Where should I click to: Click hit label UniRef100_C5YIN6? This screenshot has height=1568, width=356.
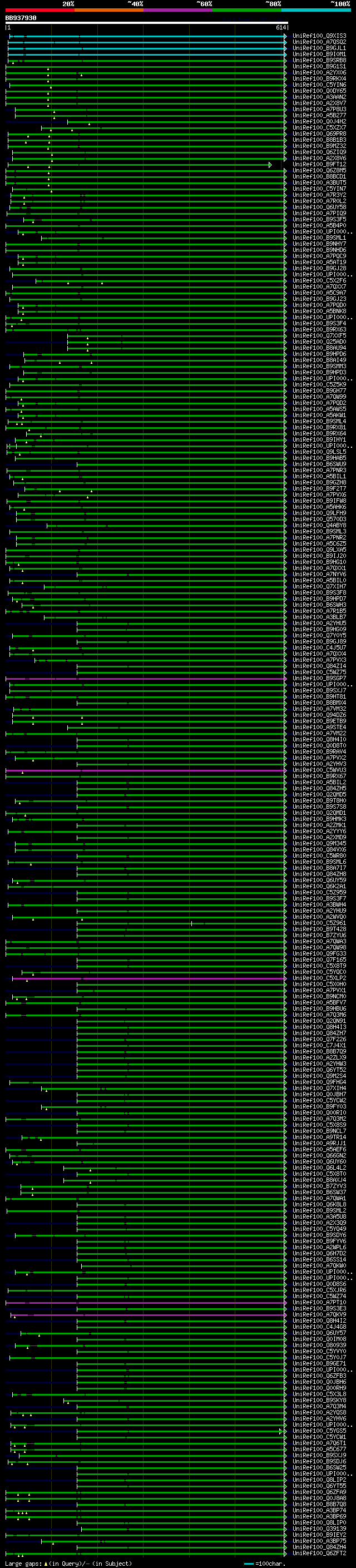[x=319, y=85]
